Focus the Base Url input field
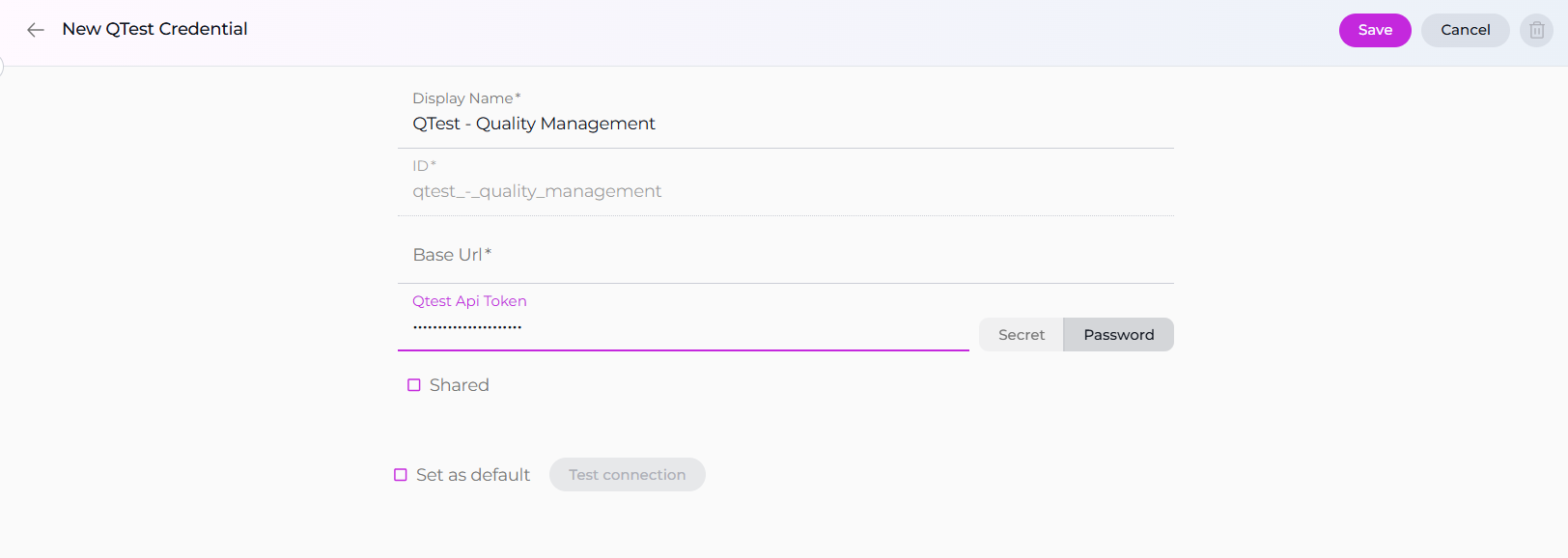Screen dimensions: 1568x558 coord(784,255)
